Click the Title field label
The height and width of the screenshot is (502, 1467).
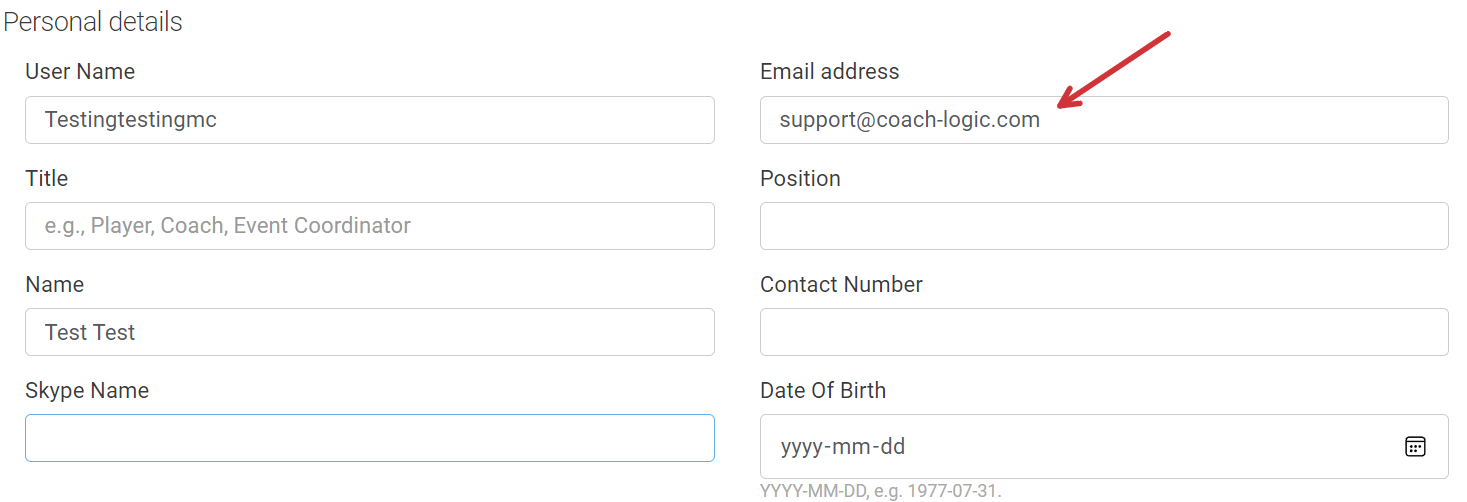pyautogui.click(x=46, y=178)
